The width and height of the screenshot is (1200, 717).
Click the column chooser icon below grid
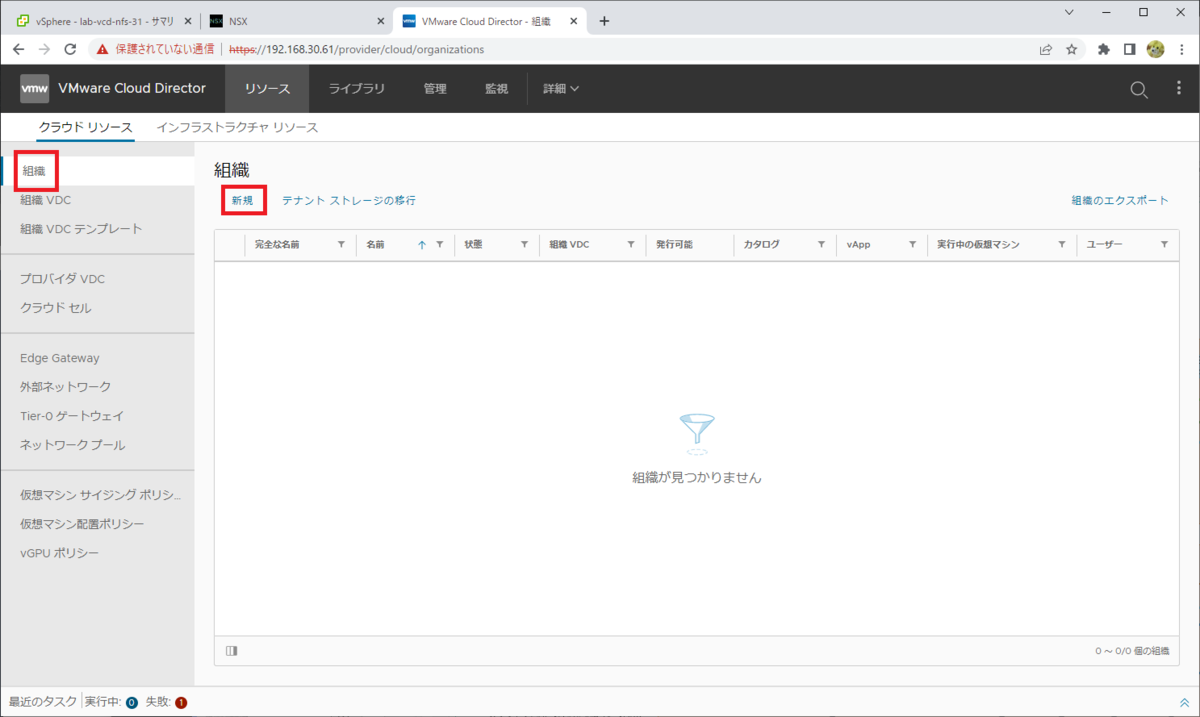(x=232, y=651)
